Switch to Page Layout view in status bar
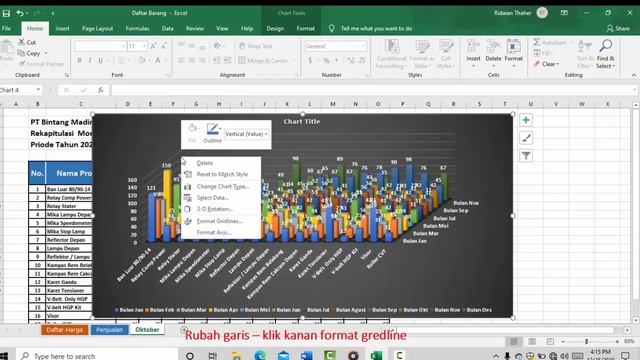Viewport: 640px width, 360px height. (532, 341)
